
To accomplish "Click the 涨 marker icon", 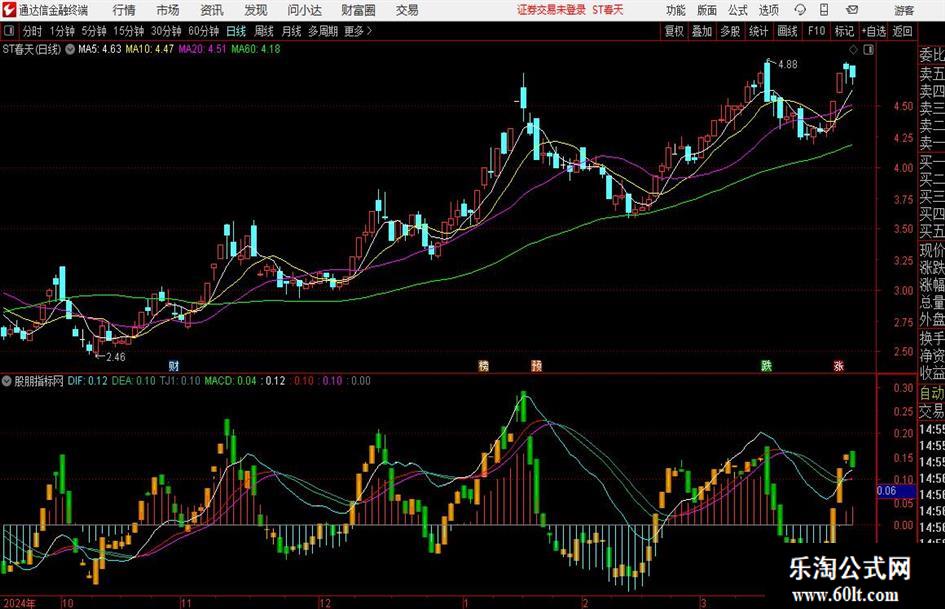I will tap(838, 365).
